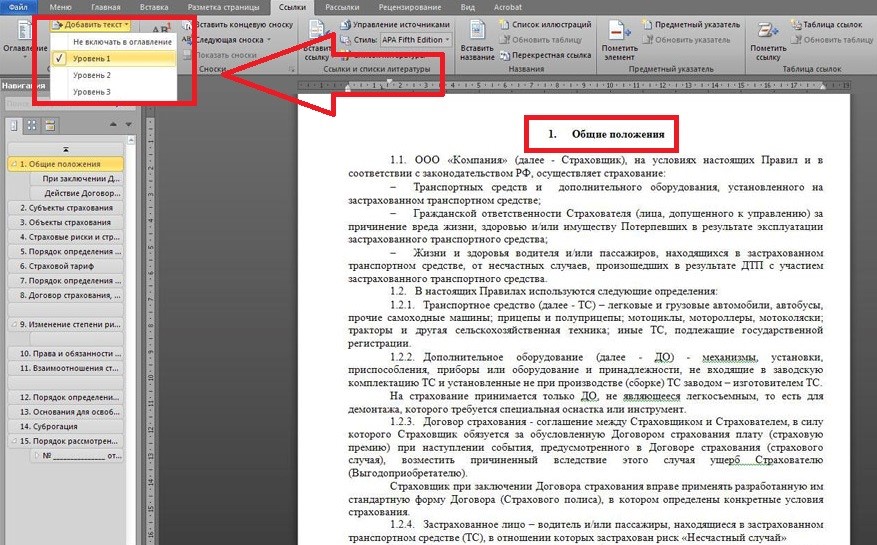Image resolution: width=877 pixels, height=545 pixels.
Task: Open the Стиль APA Fifth Edition combo box
Action: pyautogui.click(x=417, y=40)
